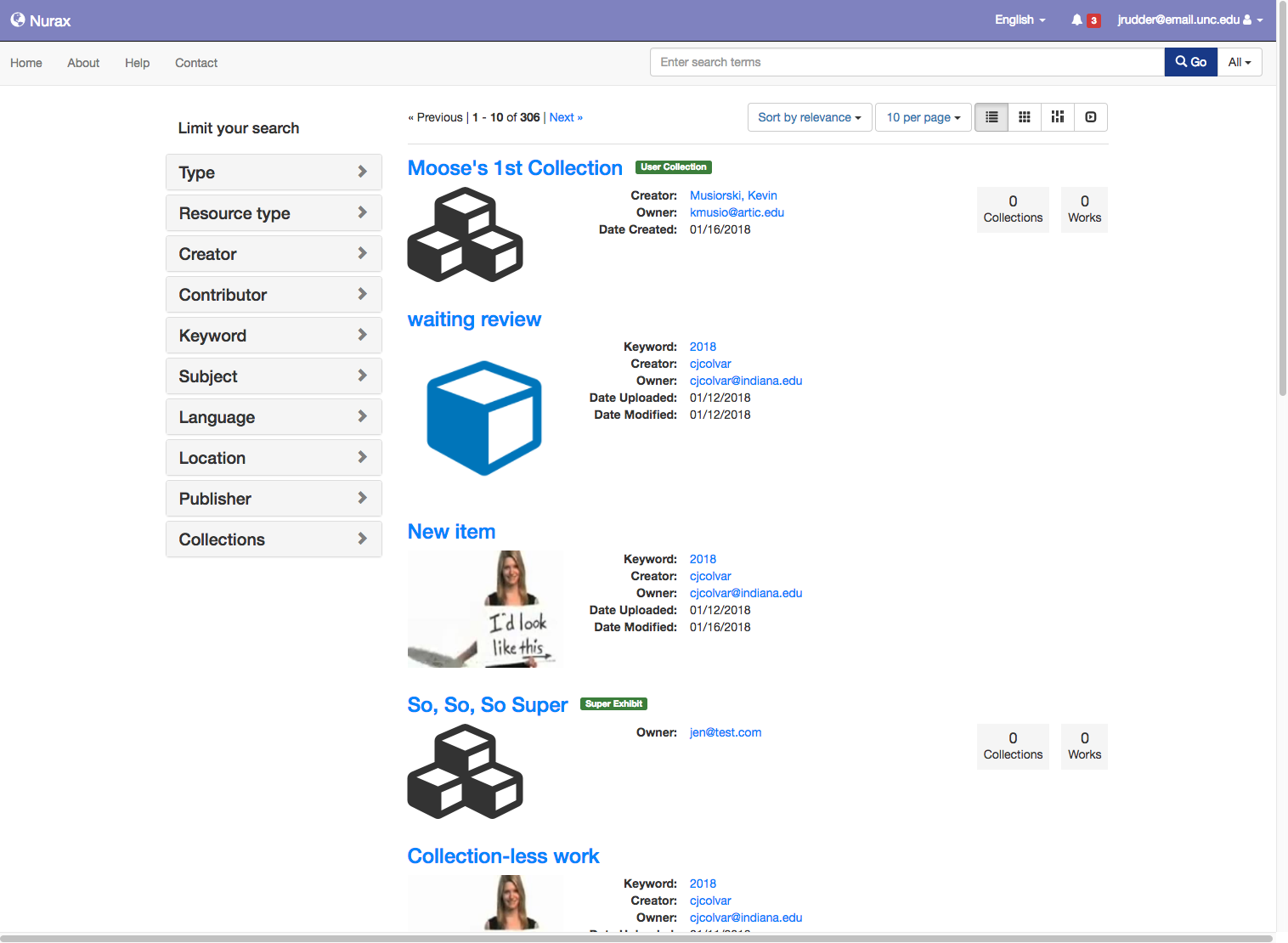Viewport: 1288px width, 943px height.
Task: Open the New item title link
Action: [451, 532]
